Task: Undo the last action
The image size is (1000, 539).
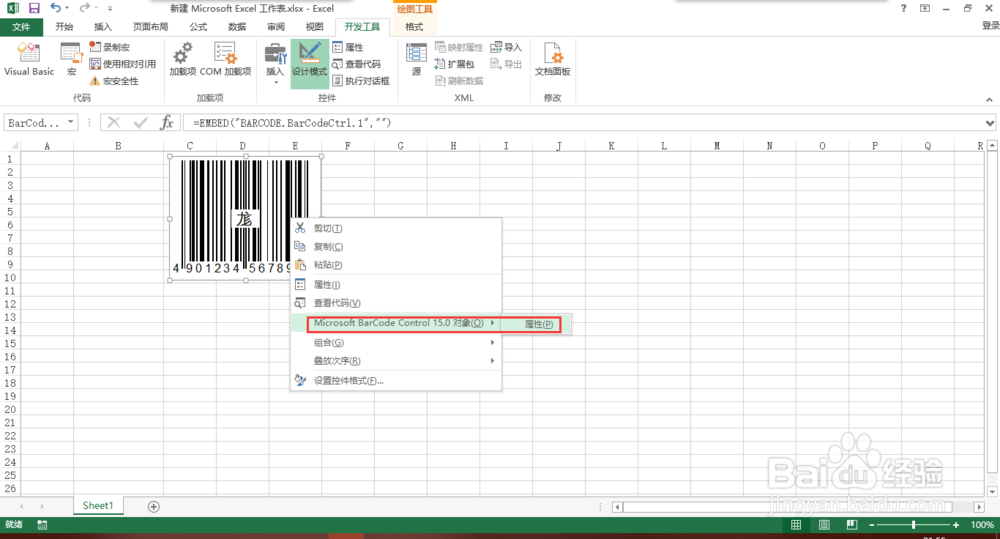Action: pos(55,8)
